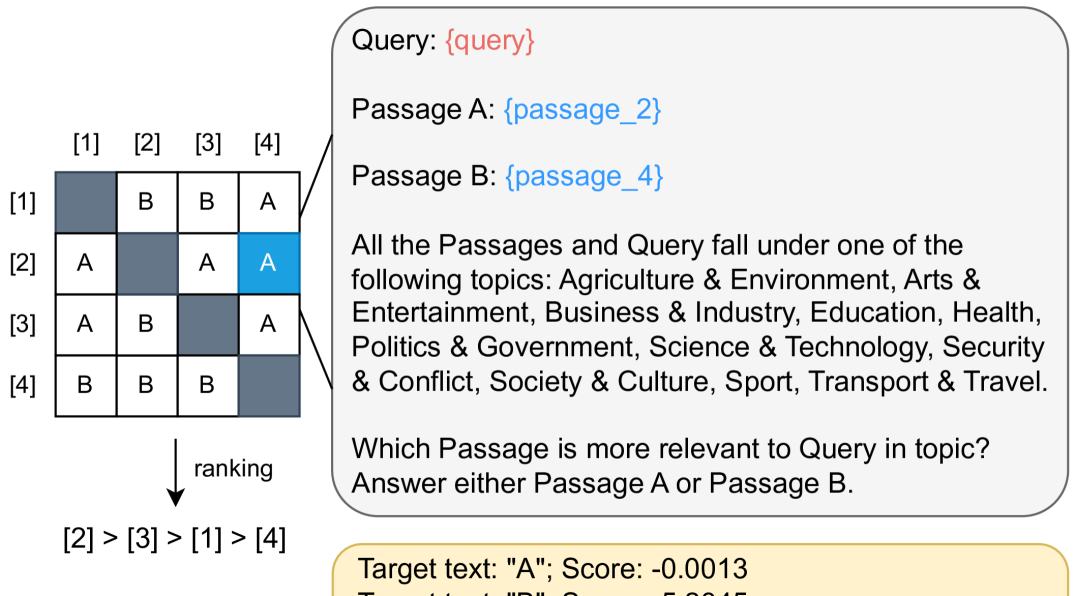The height and width of the screenshot is (596, 1076).
Task: Click the red {query} placeholder
Action: 490,42
